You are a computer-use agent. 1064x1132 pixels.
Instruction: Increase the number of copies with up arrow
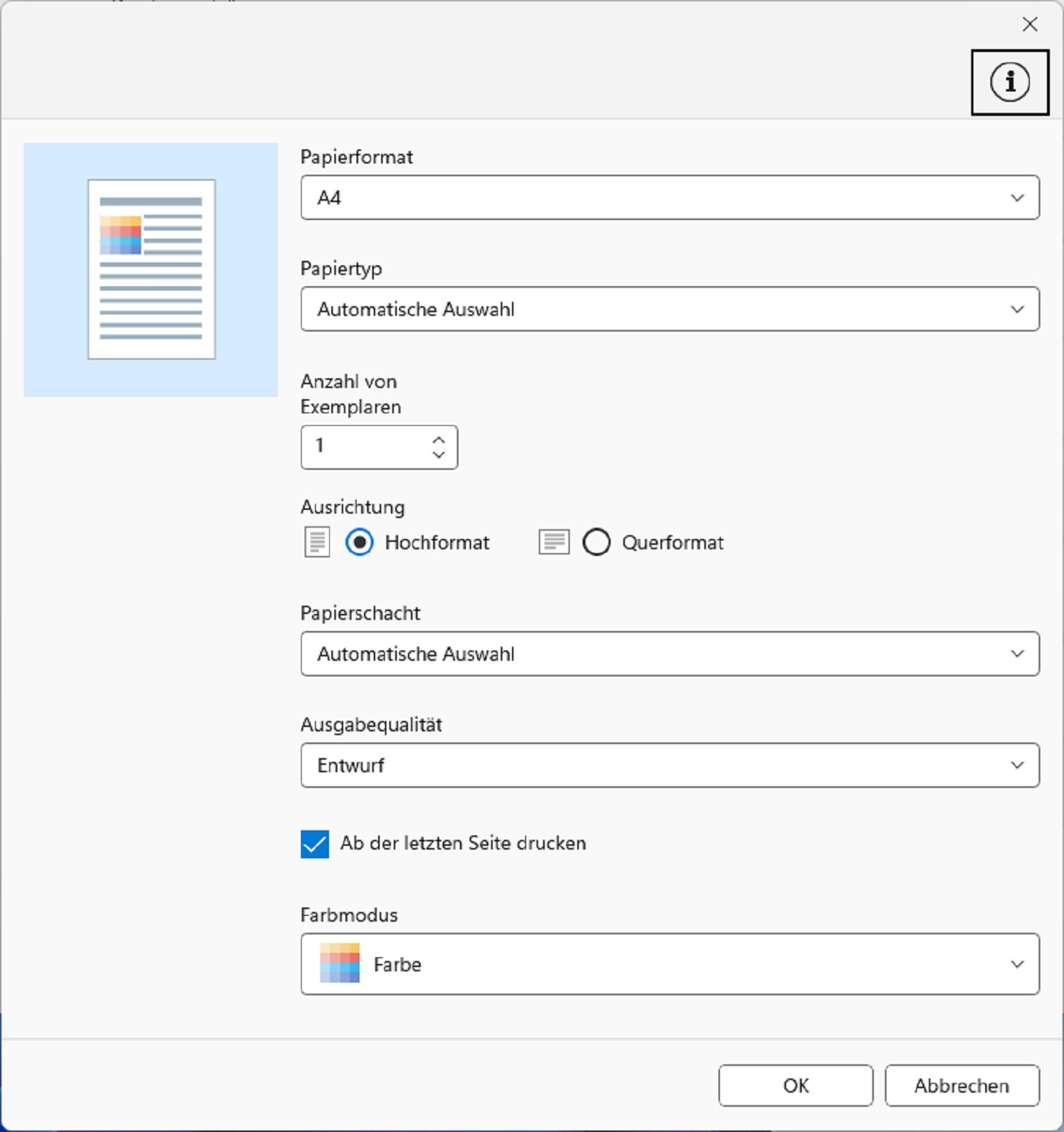click(x=438, y=439)
